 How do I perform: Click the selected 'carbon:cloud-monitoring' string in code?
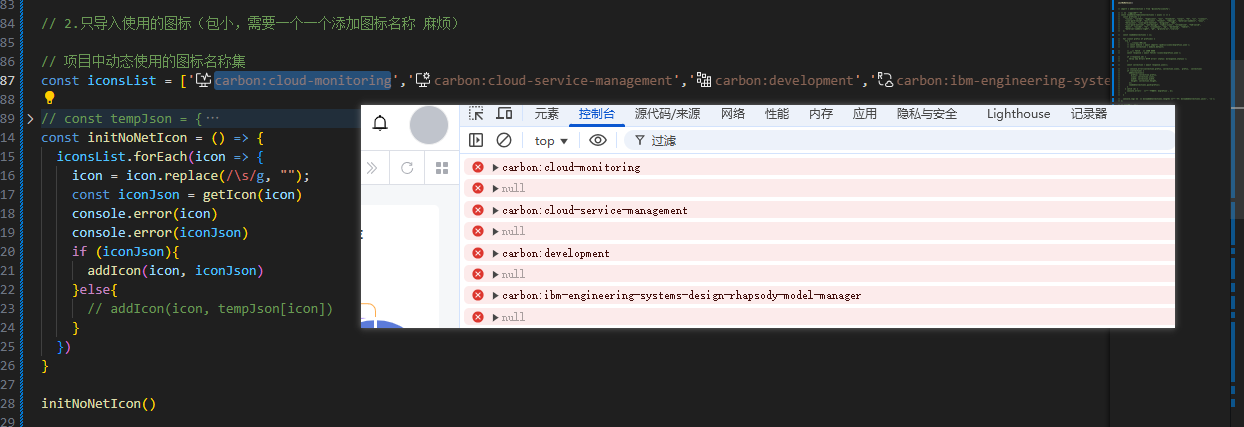pyautogui.click(x=302, y=80)
